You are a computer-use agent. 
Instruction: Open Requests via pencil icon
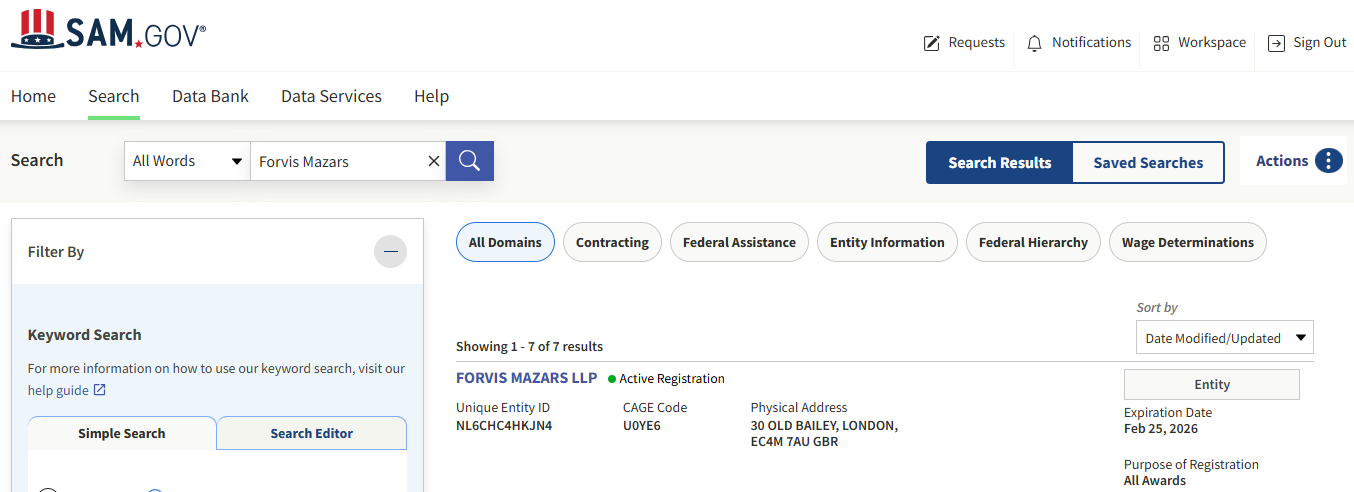click(x=932, y=43)
